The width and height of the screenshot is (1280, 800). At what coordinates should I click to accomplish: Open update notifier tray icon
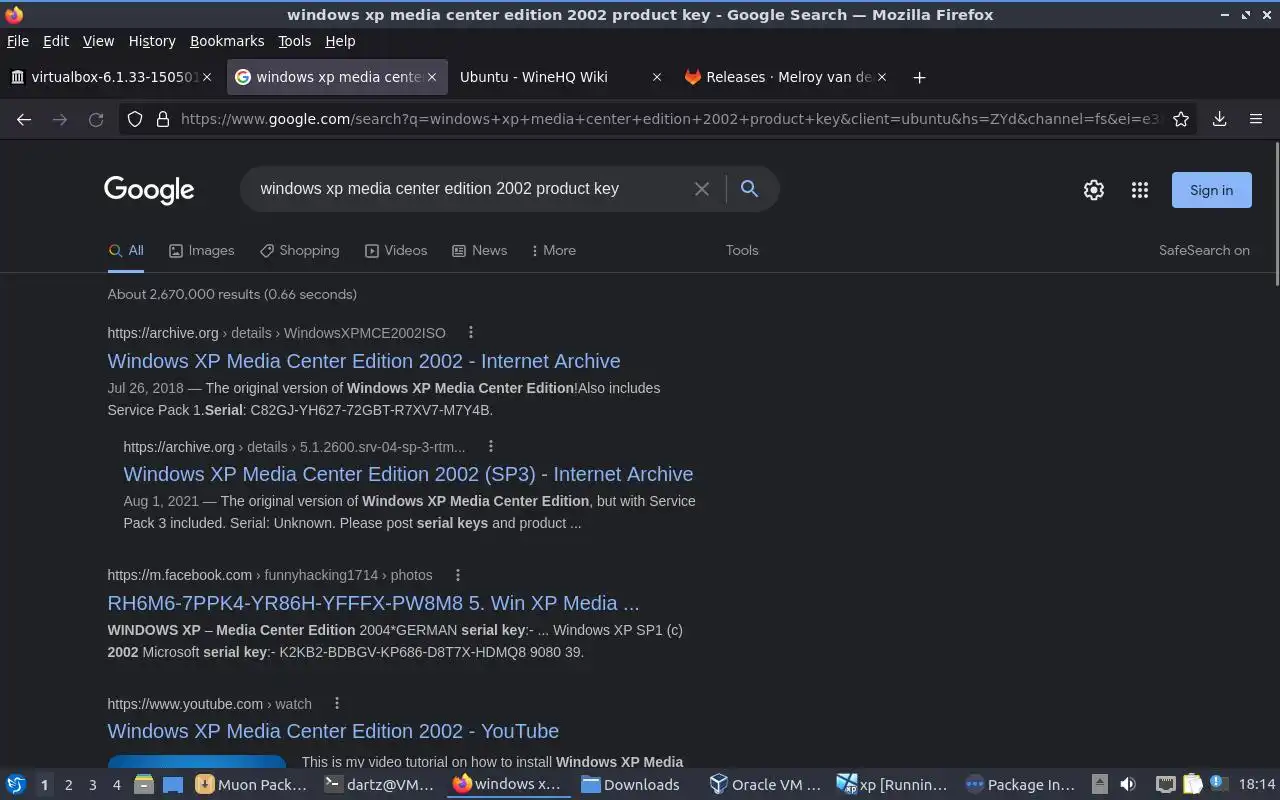(1218, 784)
